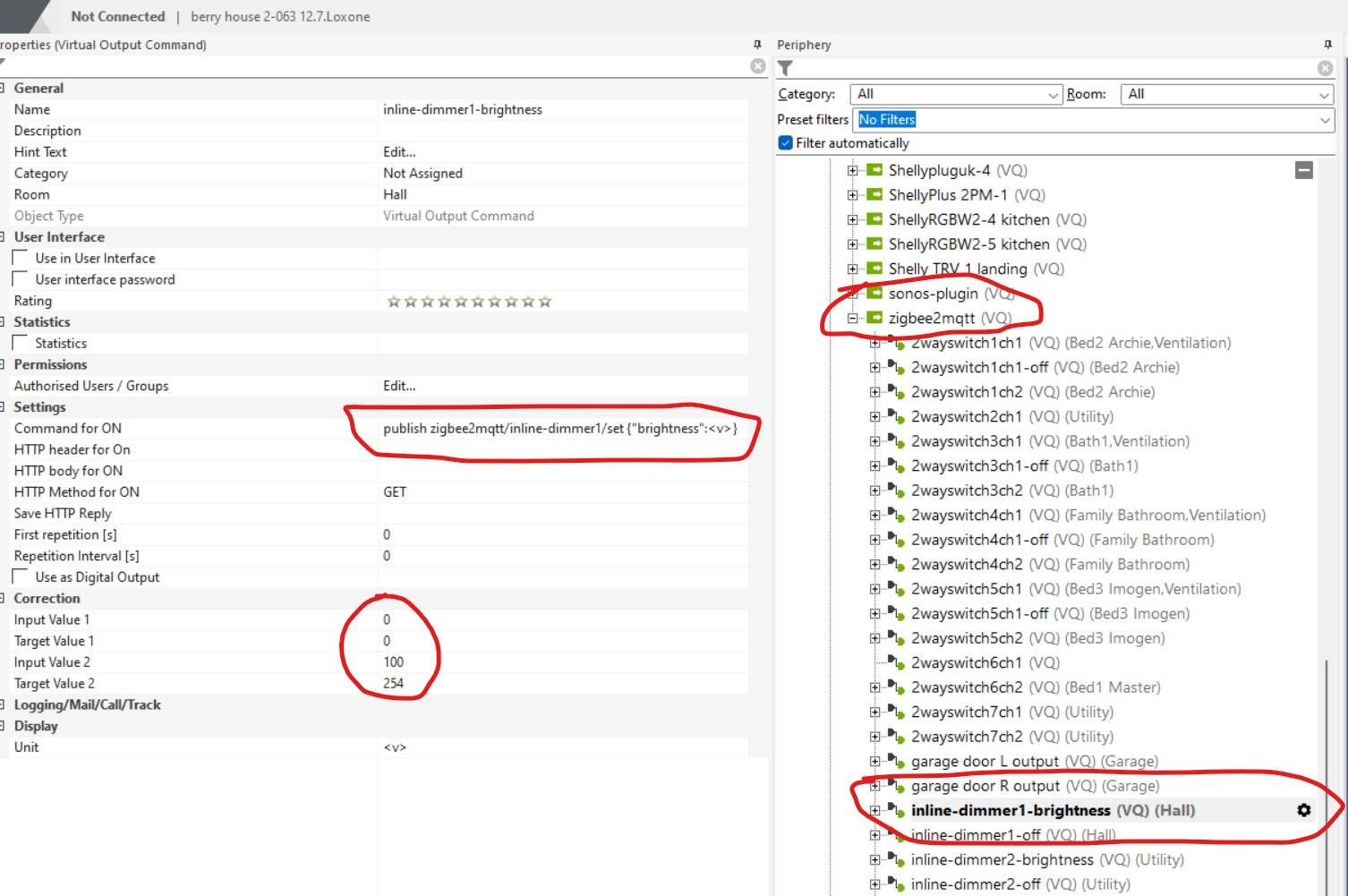Viewport: 1348px width, 896px height.
Task: Open the Category dropdown in Periphery
Action: (955, 95)
